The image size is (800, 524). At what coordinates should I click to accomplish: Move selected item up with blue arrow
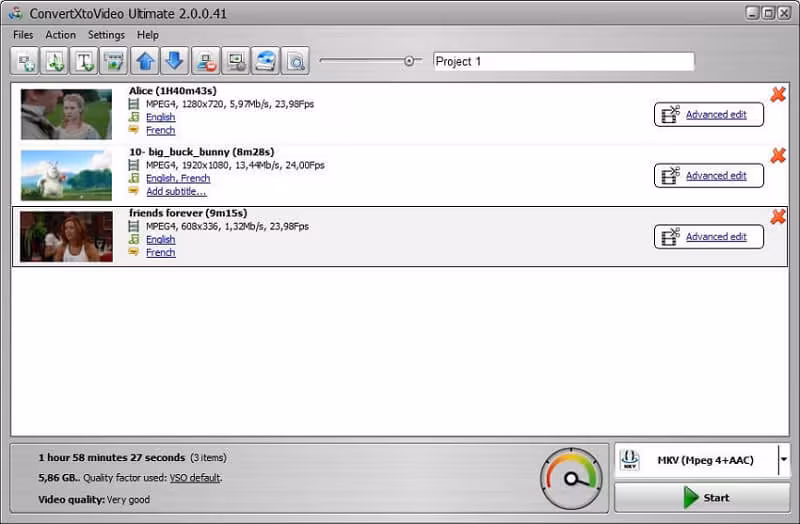[145, 61]
